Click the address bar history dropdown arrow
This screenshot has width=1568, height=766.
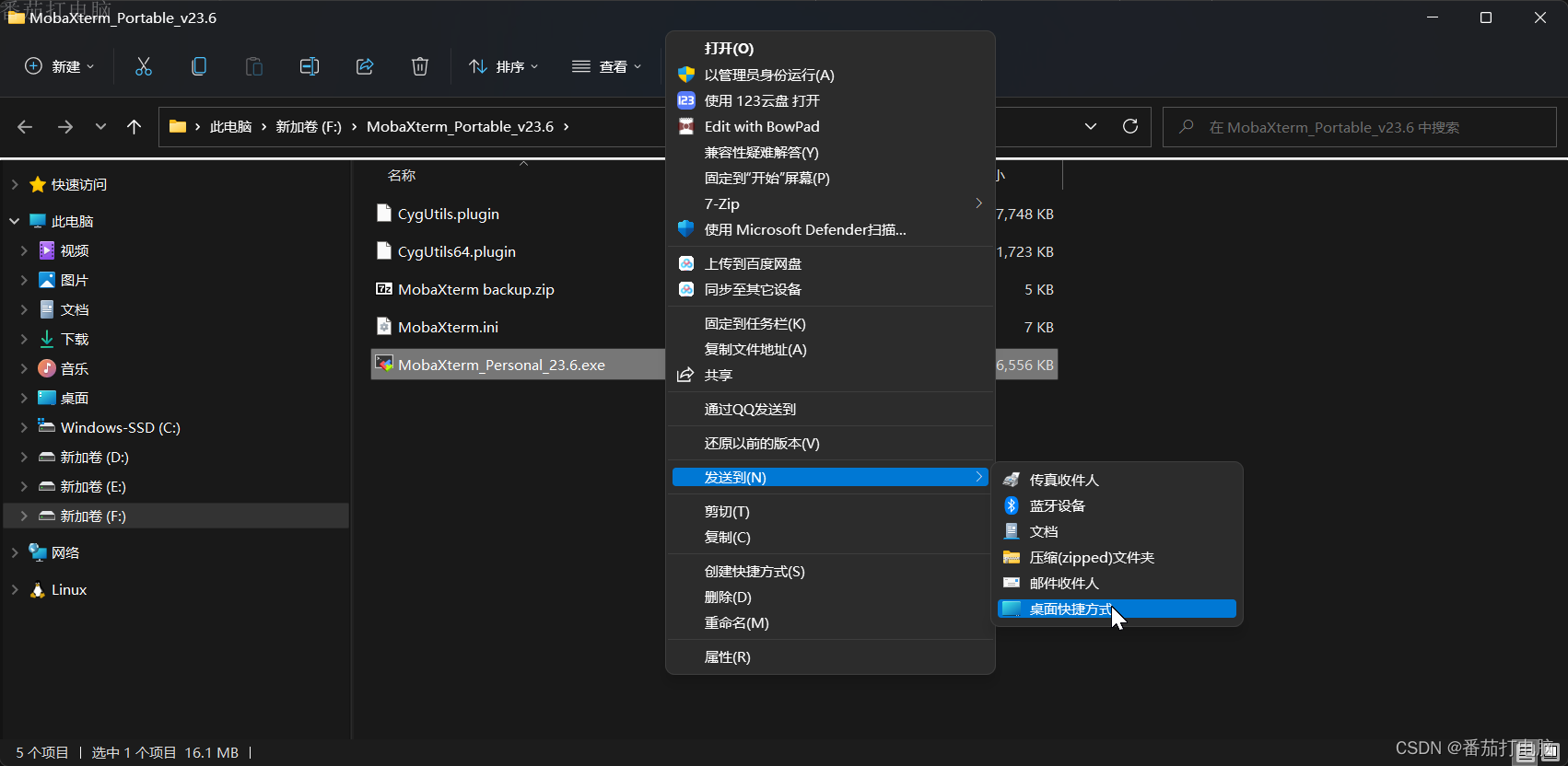(x=1091, y=127)
